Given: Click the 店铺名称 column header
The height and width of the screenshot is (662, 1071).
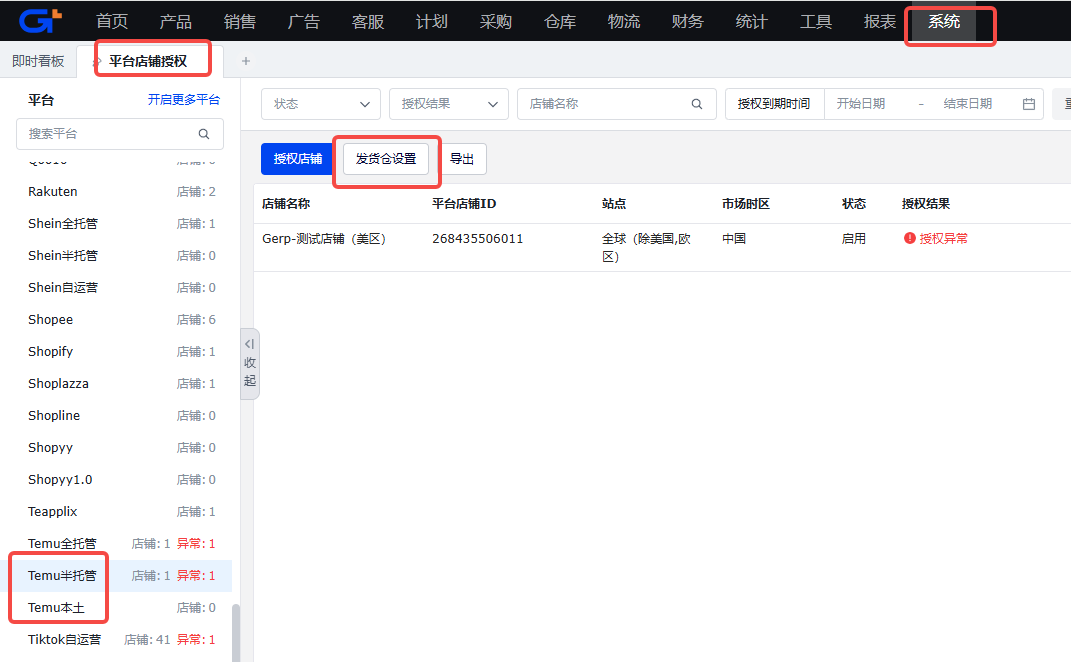Looking at the screenshot, I should pyautogui.click(x=286, y=204).
